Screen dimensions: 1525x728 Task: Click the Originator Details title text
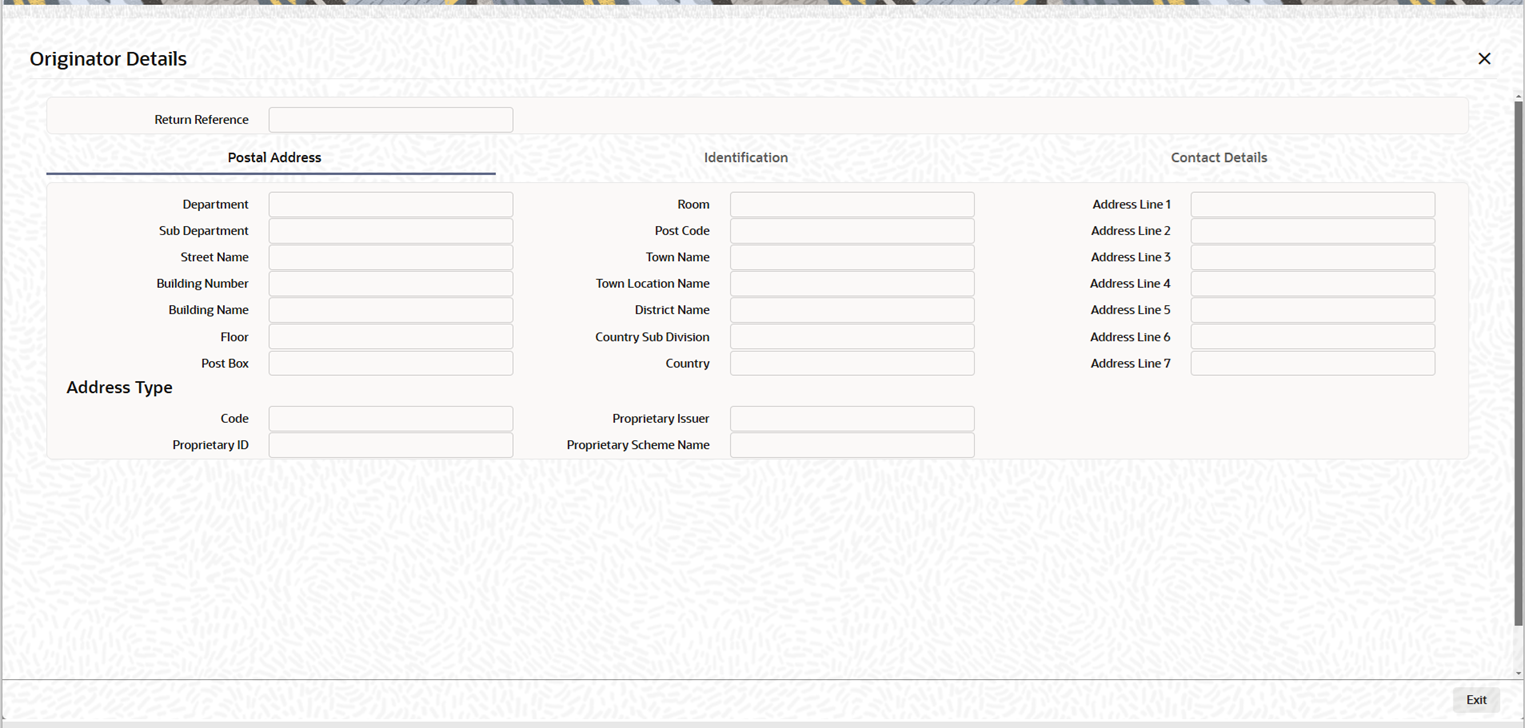[108, 59]
